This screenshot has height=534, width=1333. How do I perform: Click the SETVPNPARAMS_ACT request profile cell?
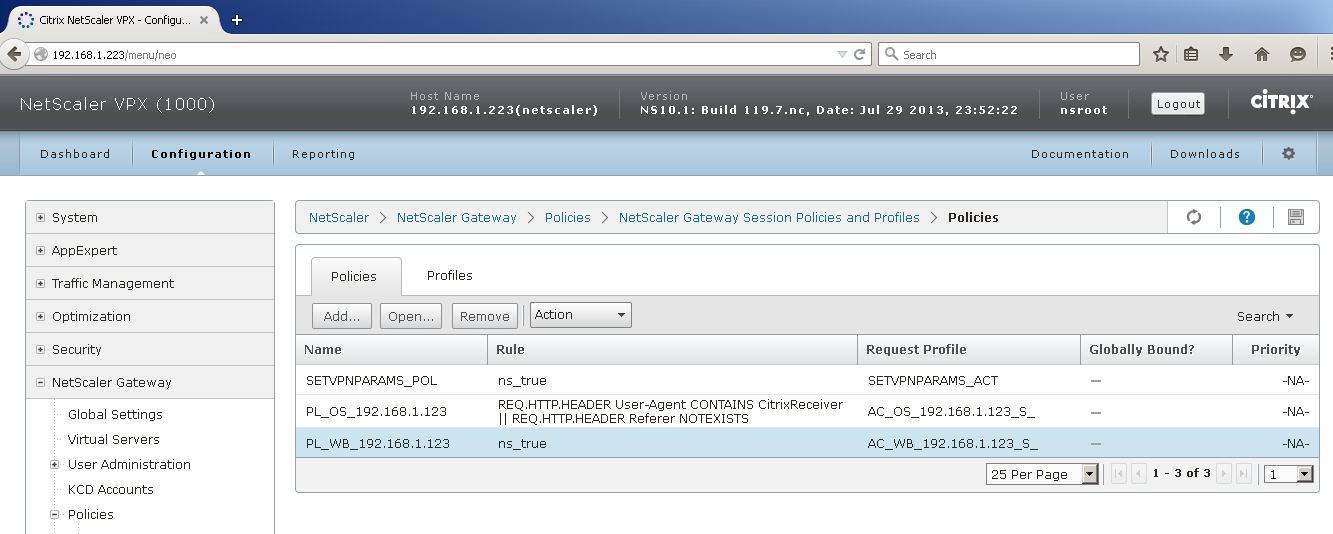(933, 380)
